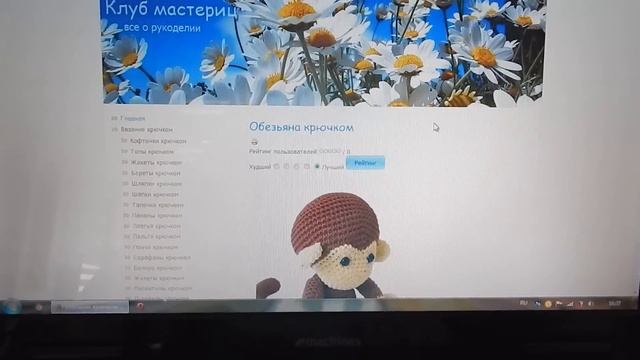Click the printer icon below the title
Screen dimensions: 640x360
tap(254, 142)
